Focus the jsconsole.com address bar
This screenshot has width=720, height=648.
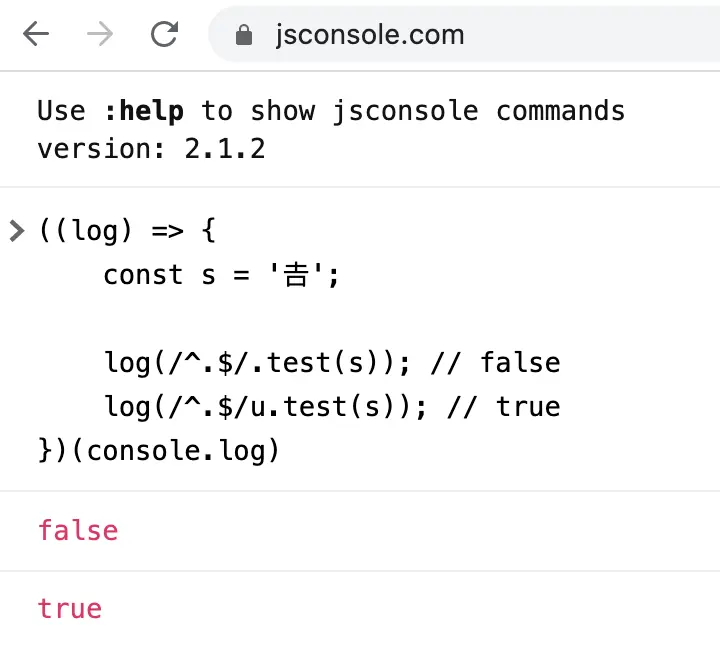(464, 34)
